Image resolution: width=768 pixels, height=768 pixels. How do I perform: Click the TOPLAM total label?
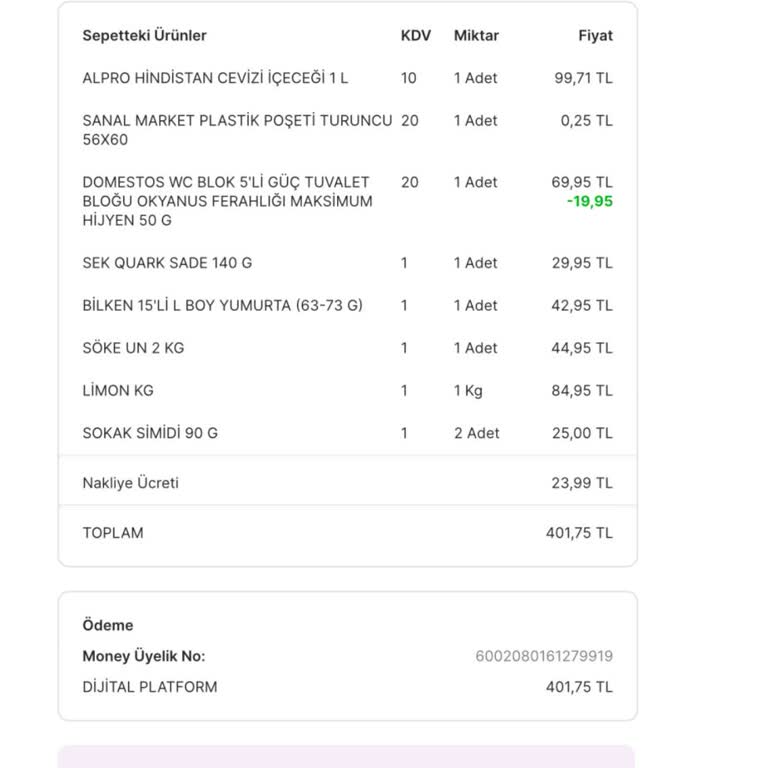tap(113, 533)
